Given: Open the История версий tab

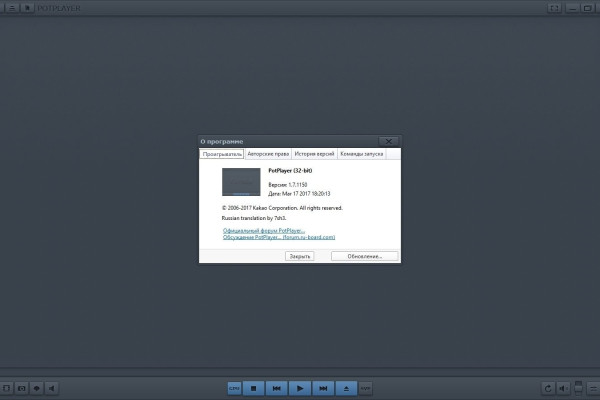Looking at the screenshot, I should [314, 154].
